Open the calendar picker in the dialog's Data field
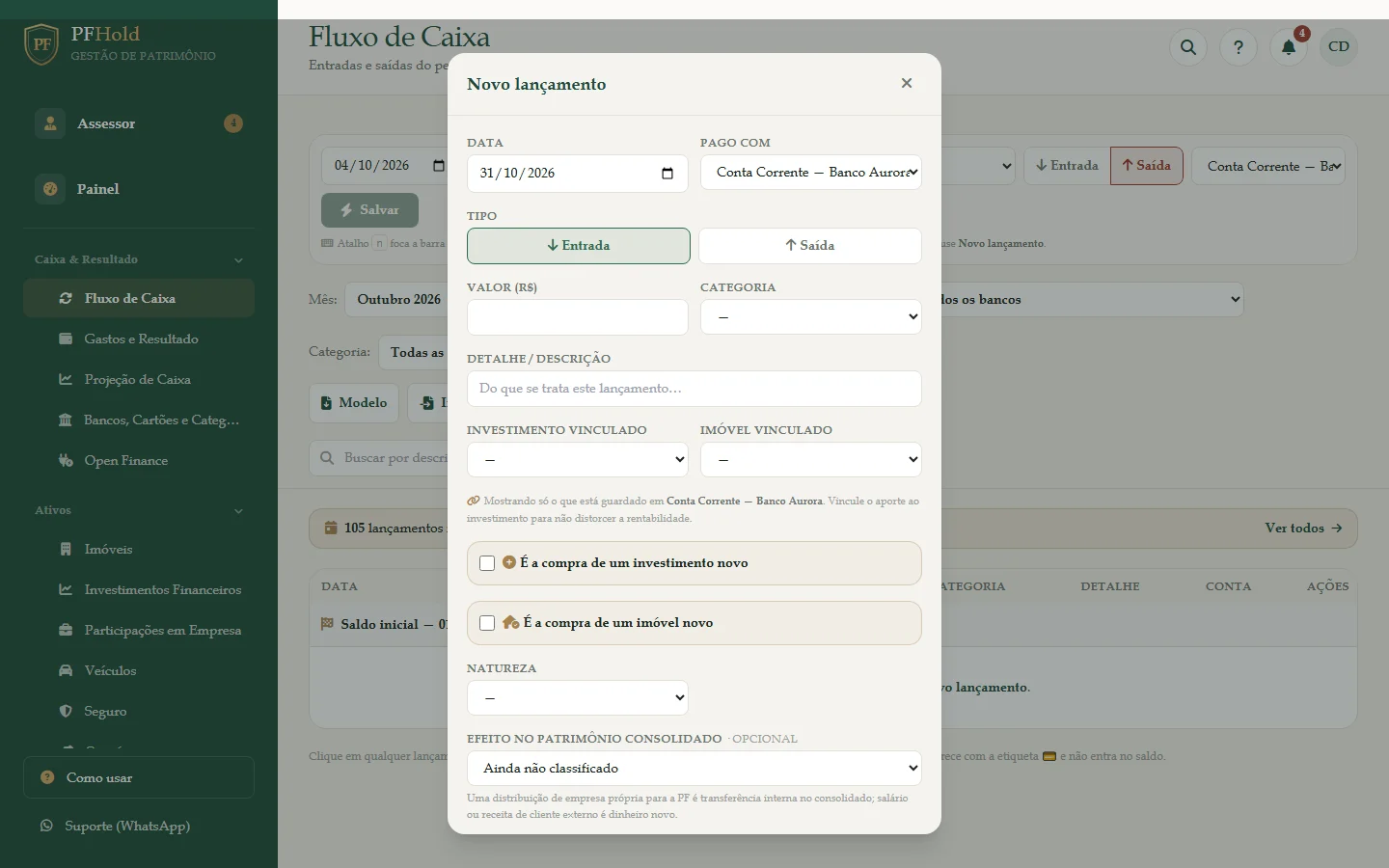This screenshot has height=868, width=1389. pos(667,174)
